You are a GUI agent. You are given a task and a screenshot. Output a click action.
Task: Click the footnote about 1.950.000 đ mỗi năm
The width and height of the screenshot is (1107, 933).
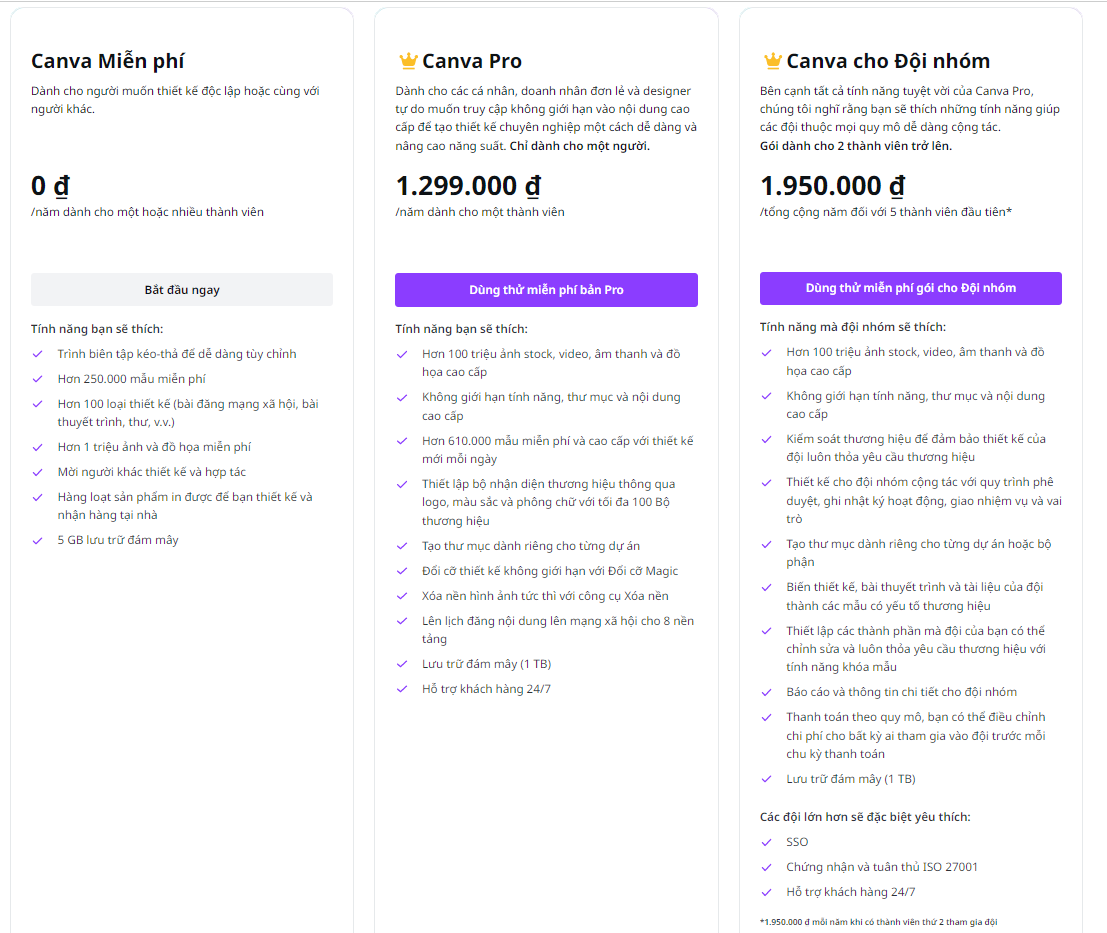pos(878,922)
